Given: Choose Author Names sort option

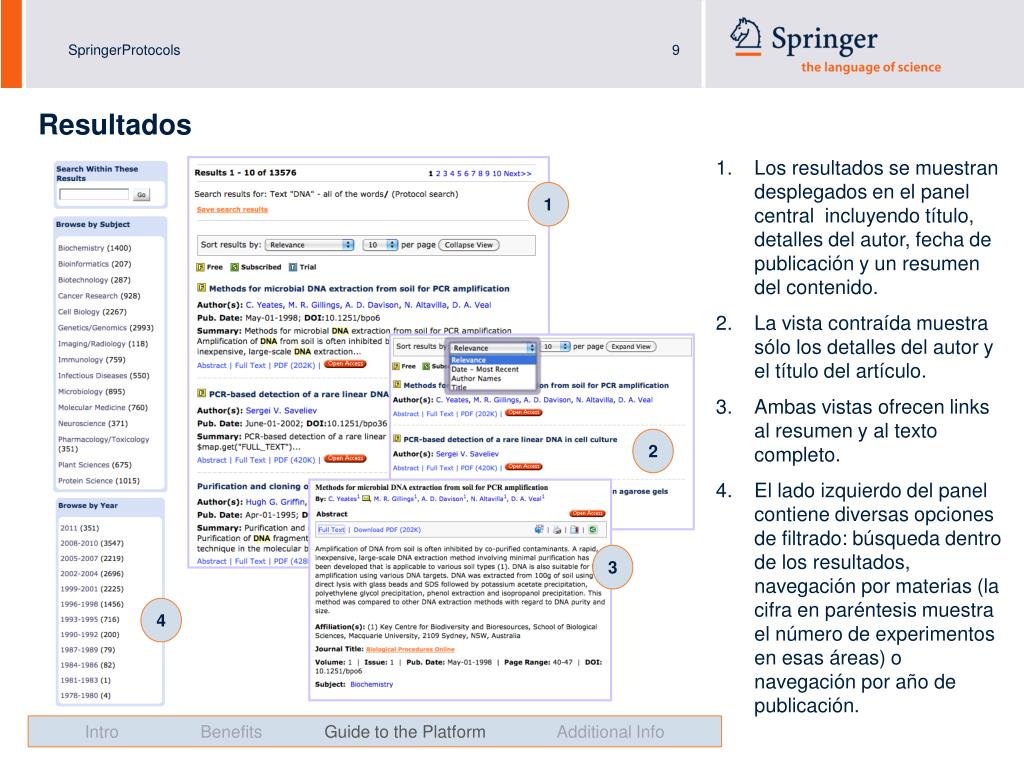Looking at the screenshot, I should 476,378.
